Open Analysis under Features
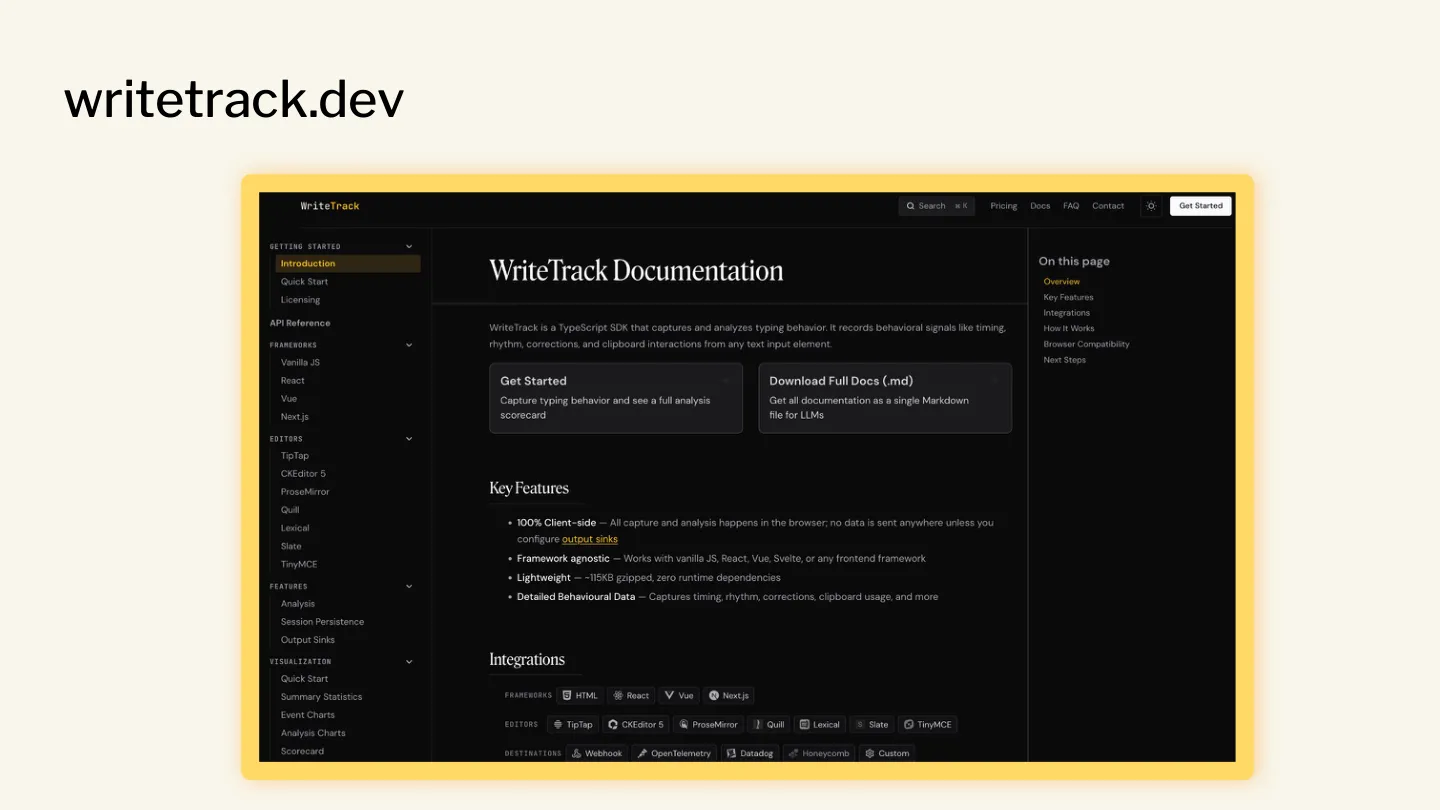Viewport: 1440px width, 810px height. click(298, 604)
